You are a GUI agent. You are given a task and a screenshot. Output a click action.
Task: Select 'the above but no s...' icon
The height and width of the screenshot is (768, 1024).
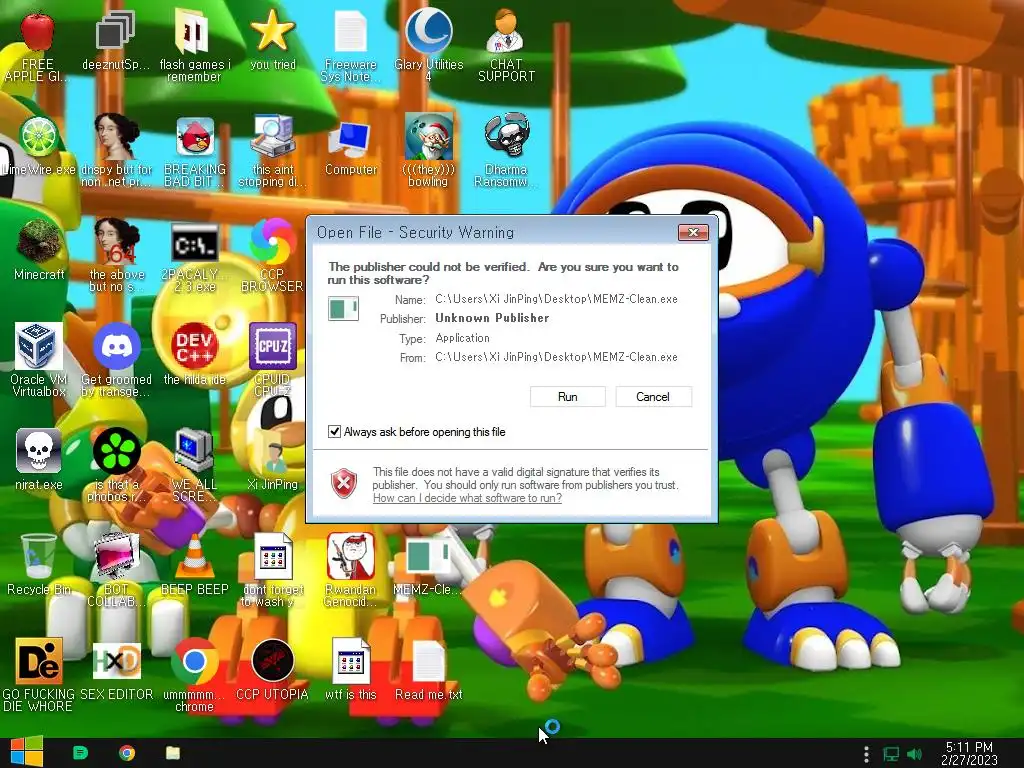pos(116,257)
